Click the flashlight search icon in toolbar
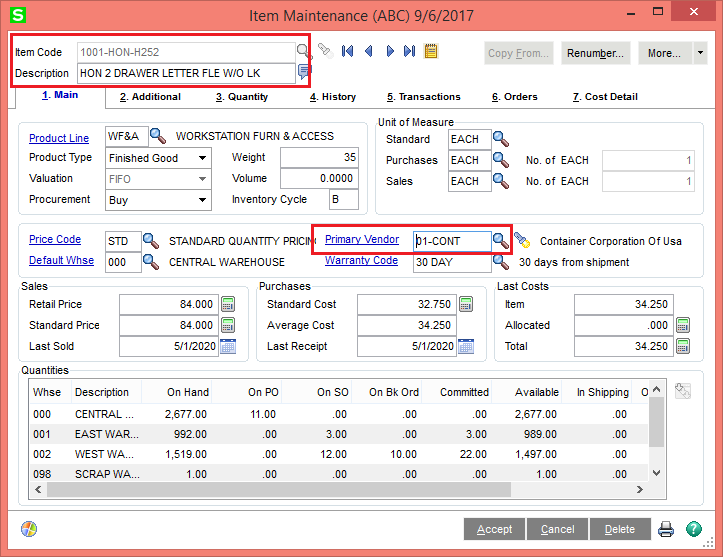The width and height of the screenshot is (723, 557). coord(325,50)
